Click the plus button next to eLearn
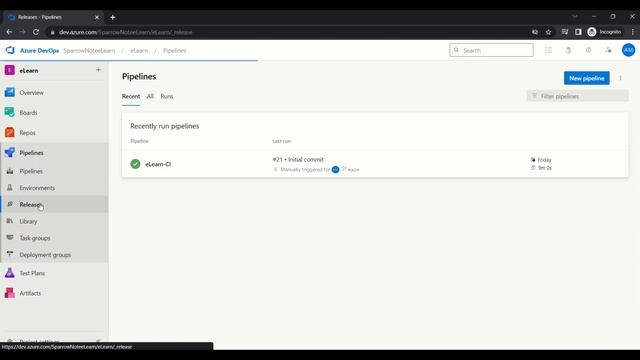640x360 pixels. click(x=98, y=70)
